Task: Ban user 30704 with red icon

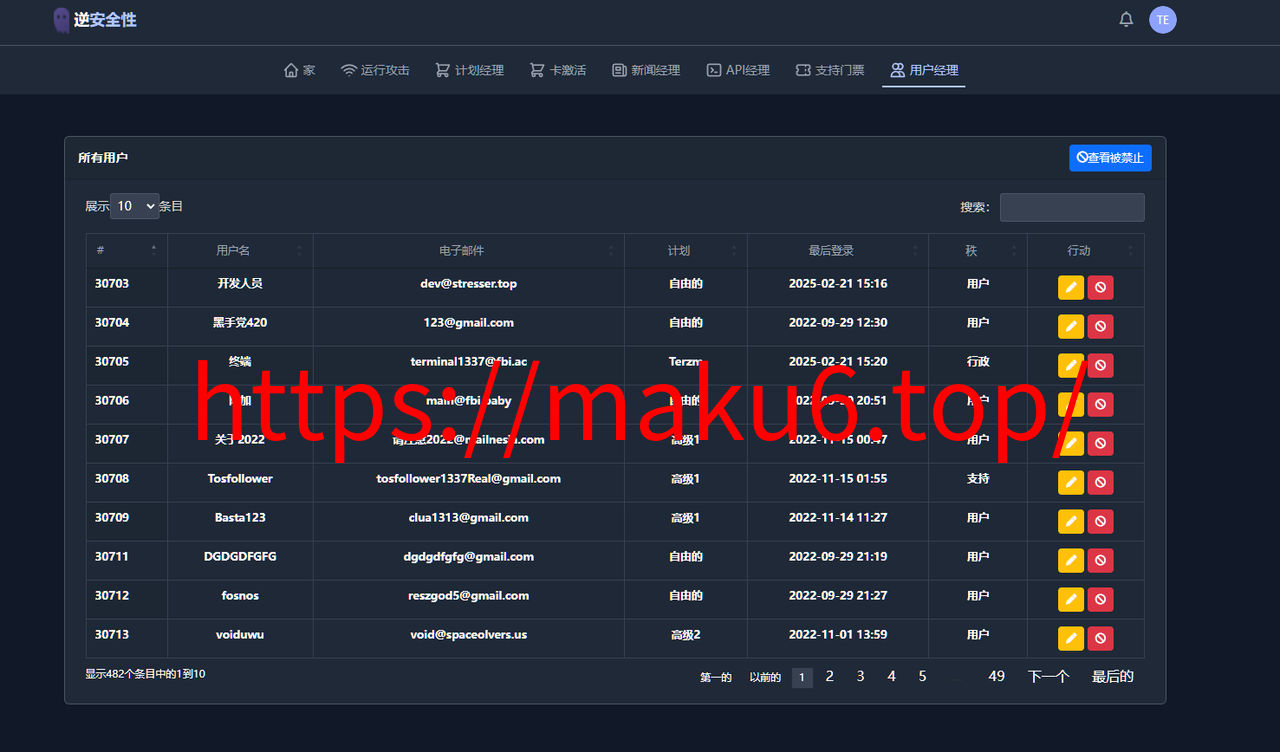Action: [1100, 326]
